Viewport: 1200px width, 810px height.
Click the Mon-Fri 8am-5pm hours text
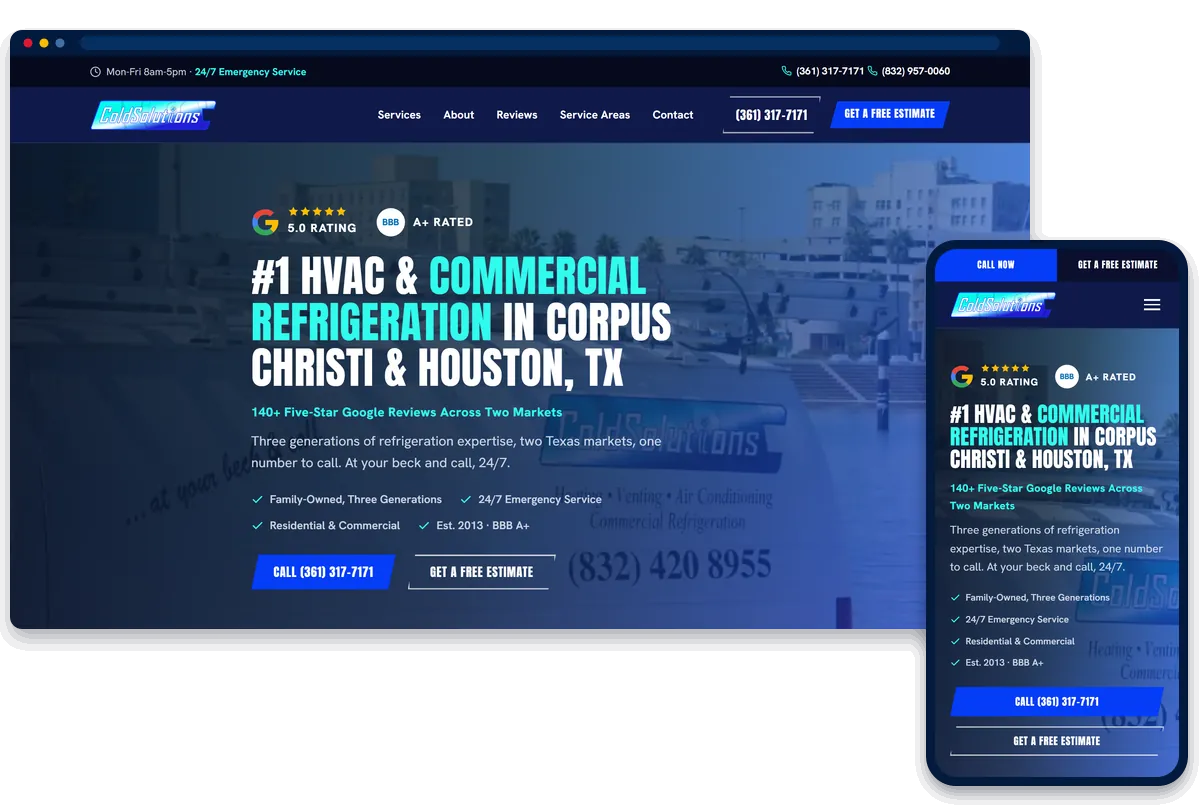click(148, 72)
